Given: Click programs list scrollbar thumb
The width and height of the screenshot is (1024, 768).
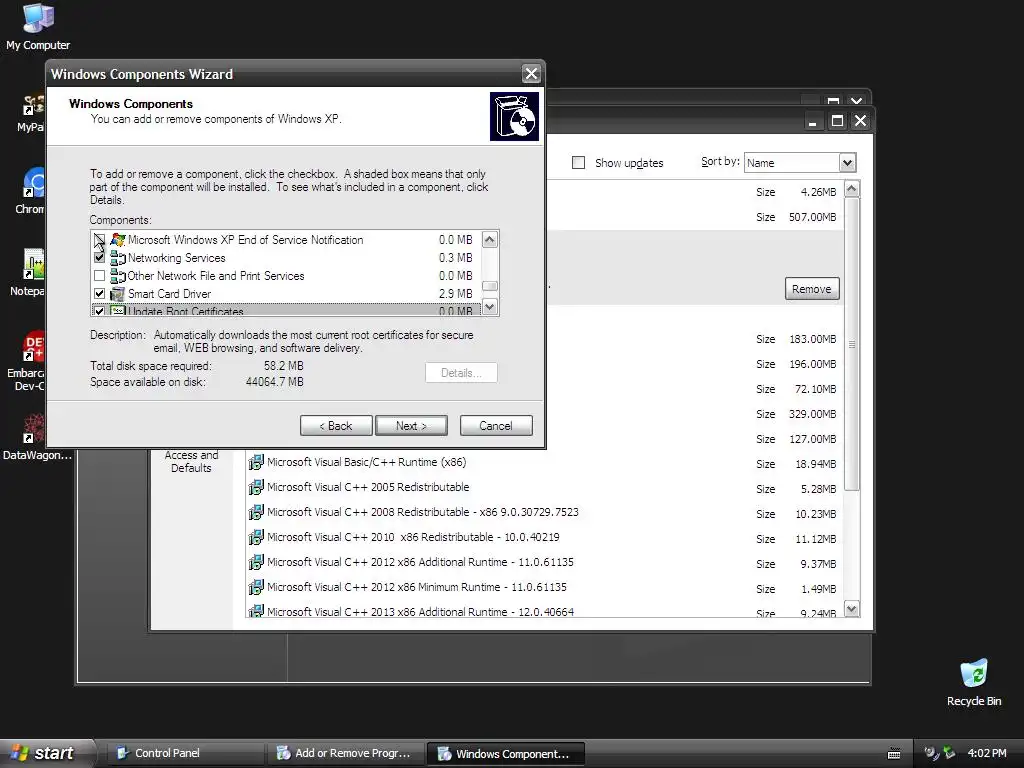Looking at the screenshot, I should 852,344.
